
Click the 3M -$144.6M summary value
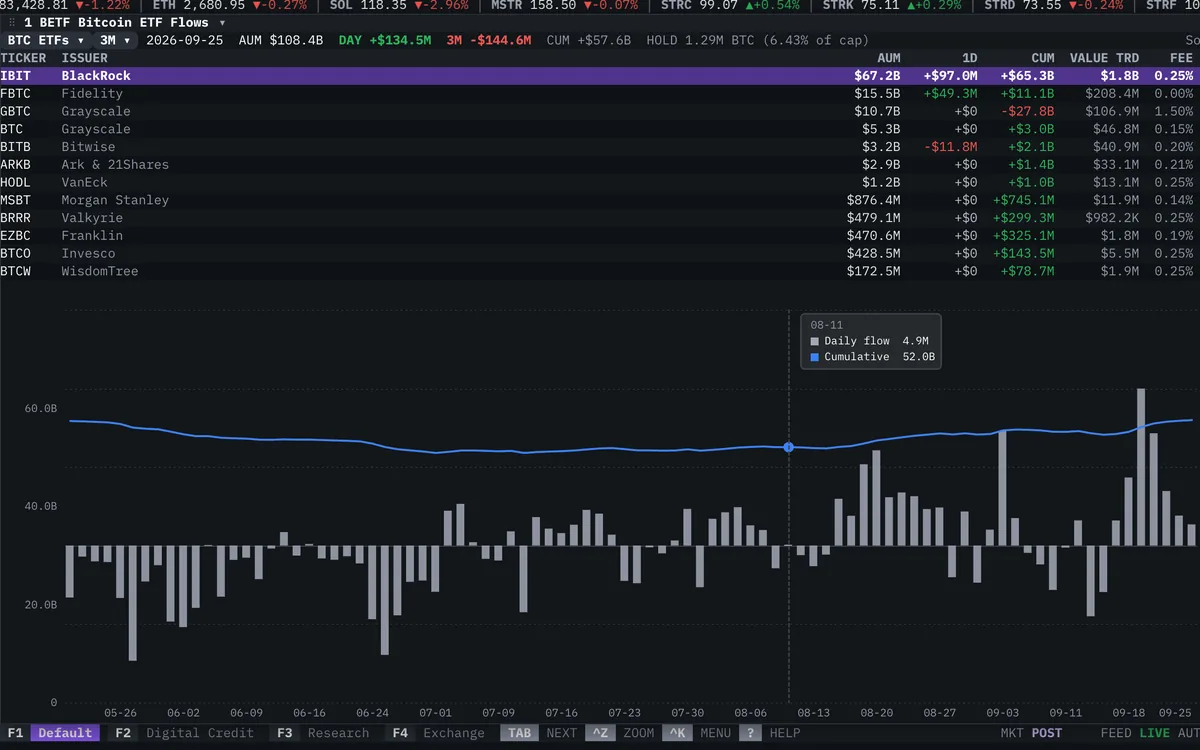[489, 40]
